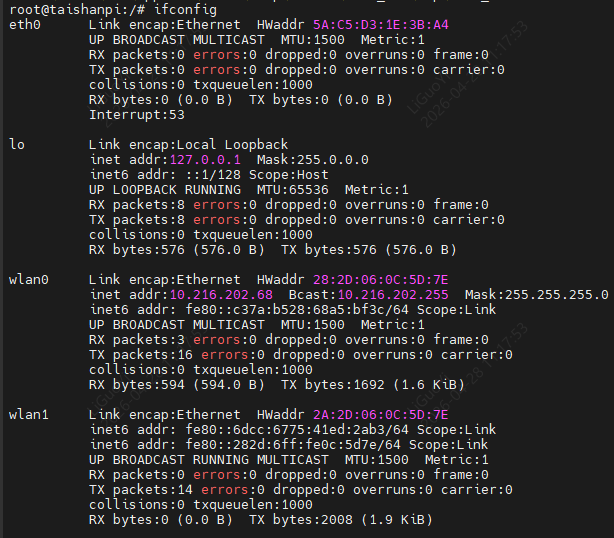Click the wlan0 interface name
The height and width of the screenshot is (538, 614).
pos(28,280)
